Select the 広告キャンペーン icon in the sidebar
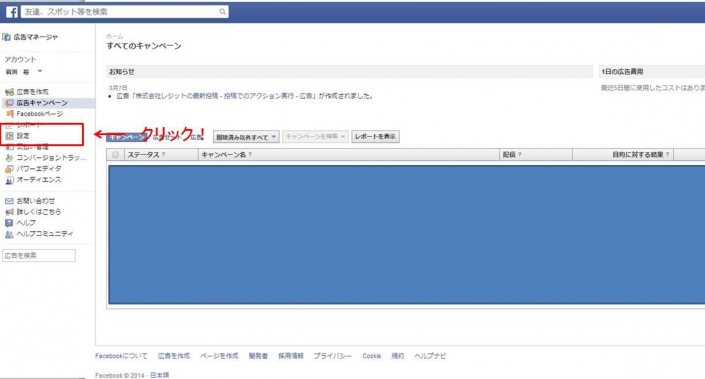 pyautogui.click(x=9, y=103)
